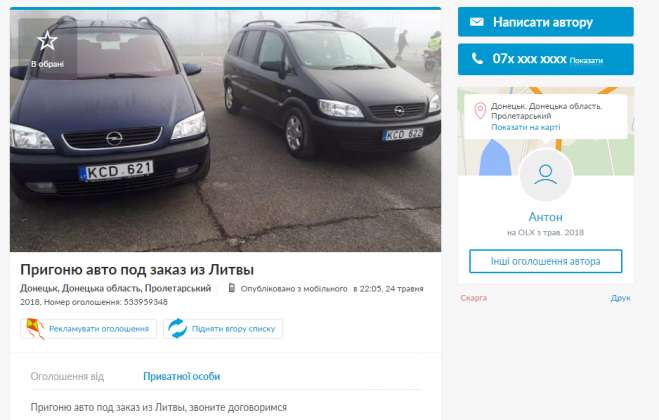Open Інші оголошення автора
The width and height of the screenshot is (659, 420).
pos(546,261)
